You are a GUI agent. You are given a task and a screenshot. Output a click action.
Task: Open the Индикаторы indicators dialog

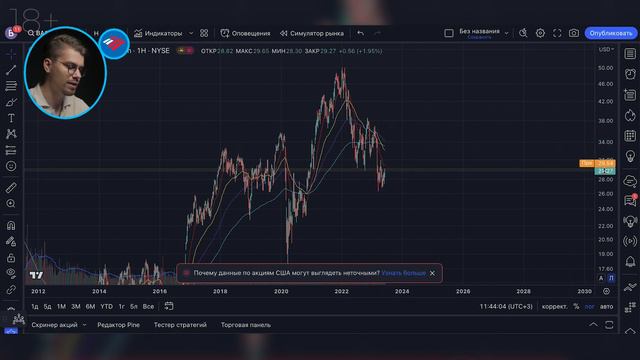[x=158, y=33]
